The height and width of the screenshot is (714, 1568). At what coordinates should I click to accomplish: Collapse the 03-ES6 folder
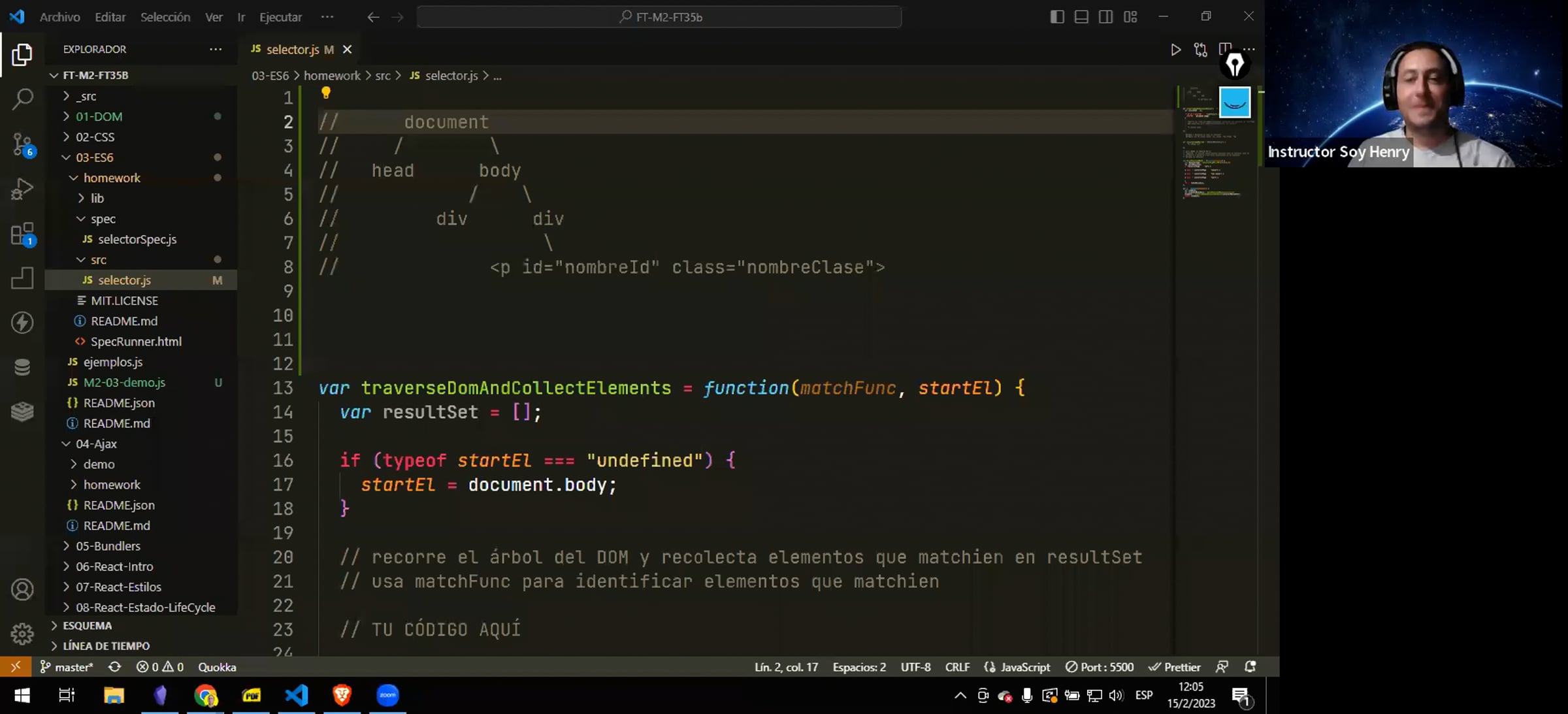point(95,157)
